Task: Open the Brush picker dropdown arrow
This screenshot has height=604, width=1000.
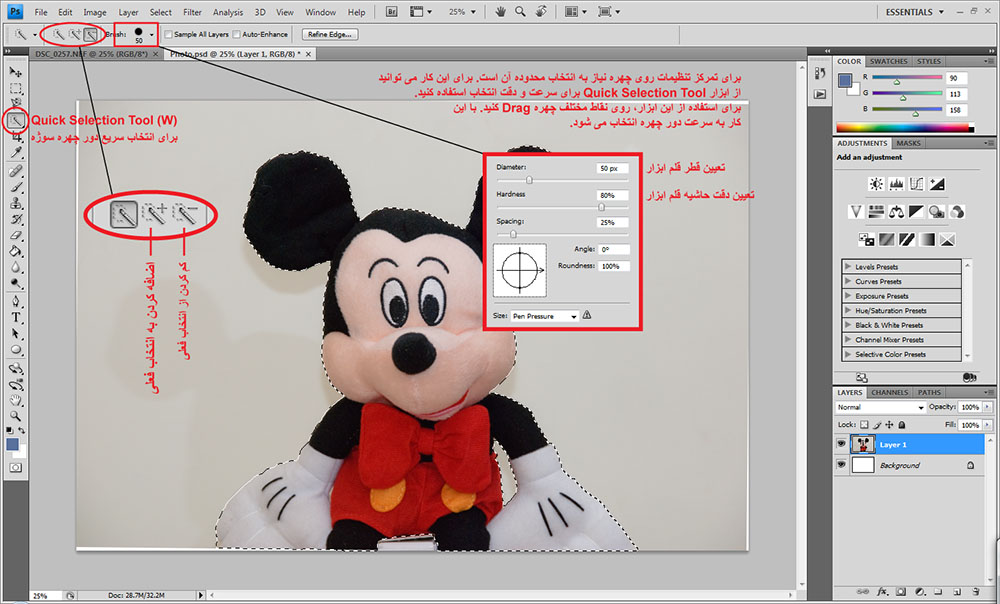Action: (x=151, y=34)
